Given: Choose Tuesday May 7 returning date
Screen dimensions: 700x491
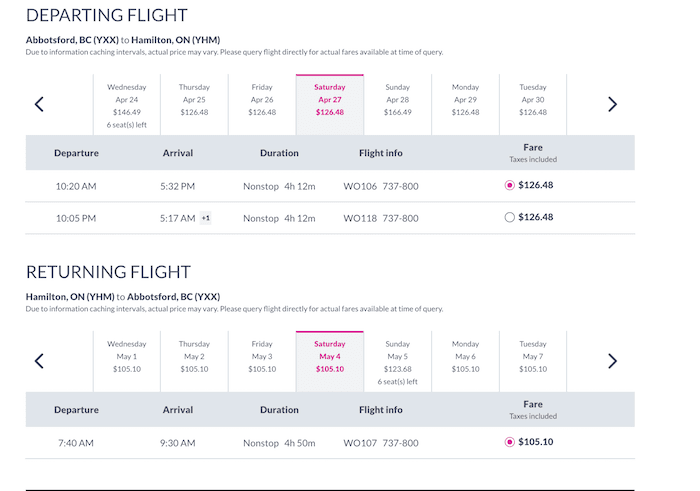Looking at the screenshot, I should 533,362.
